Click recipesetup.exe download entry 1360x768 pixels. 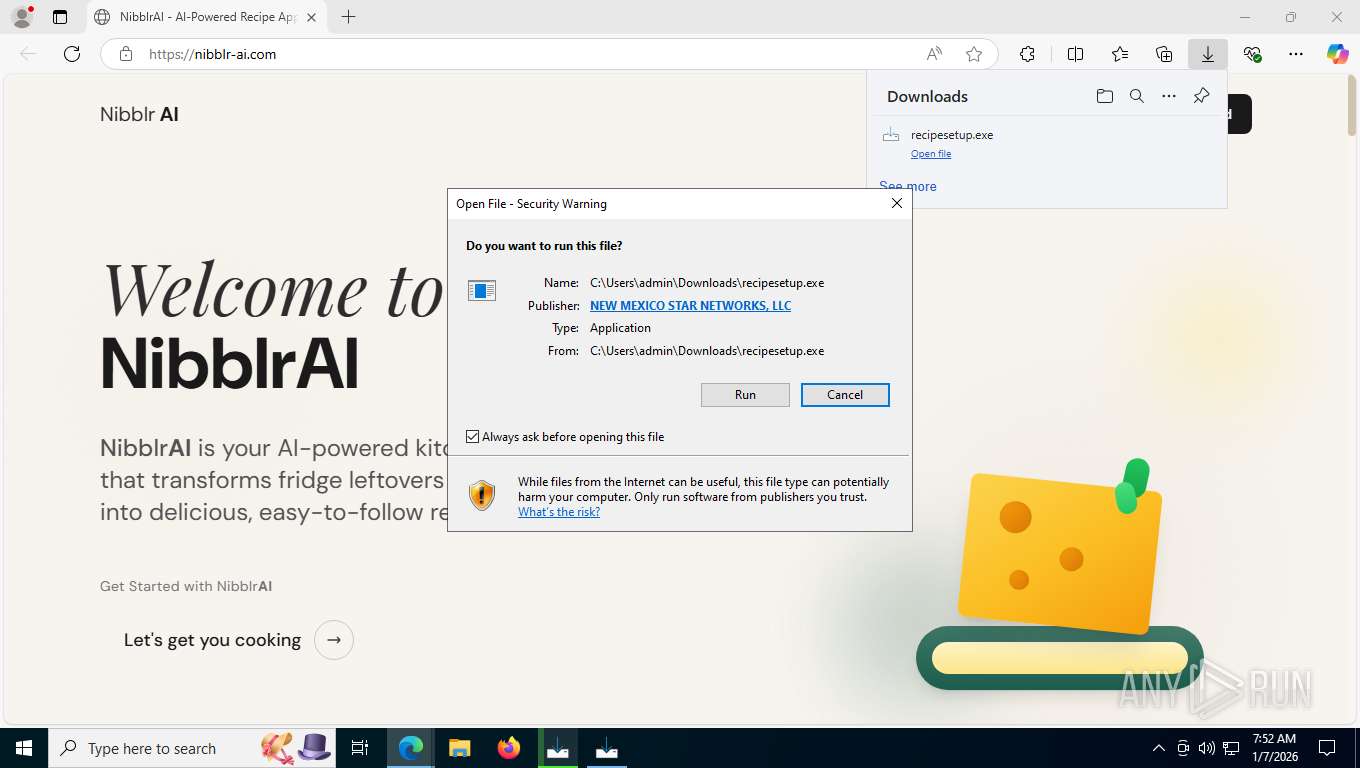(1047, 143)
